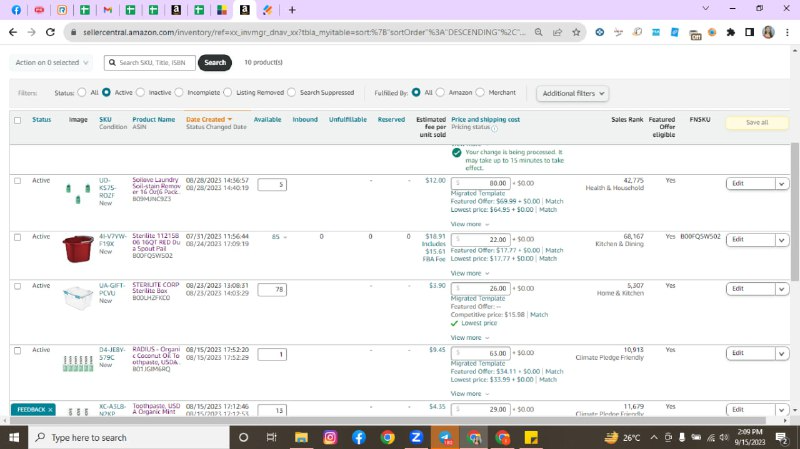Go back using the browser back arrow

tap(13, 32)
